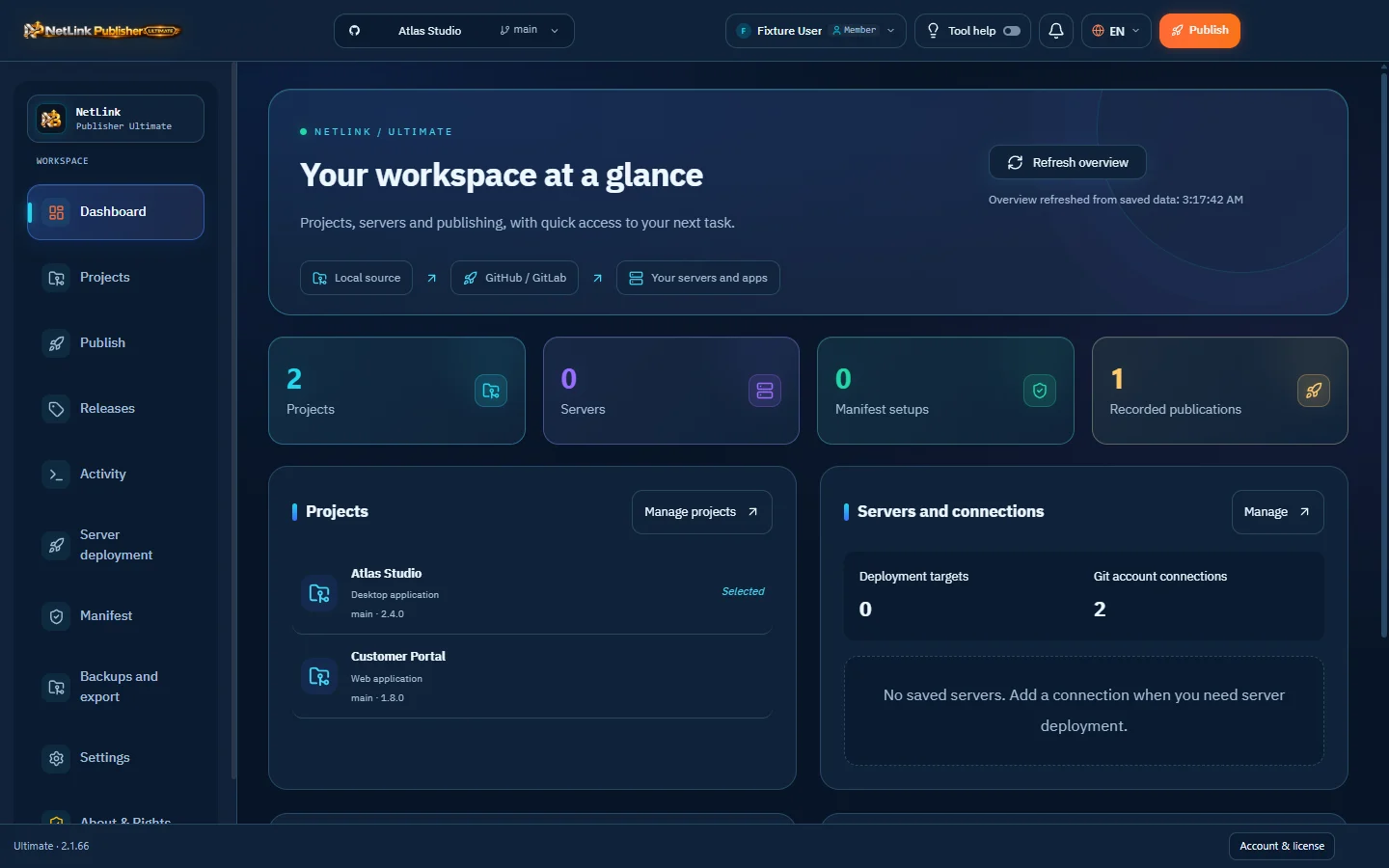Click the Customer Portal project folder icon
This screenshot has height=868, width=1389.
pos(319,676)
